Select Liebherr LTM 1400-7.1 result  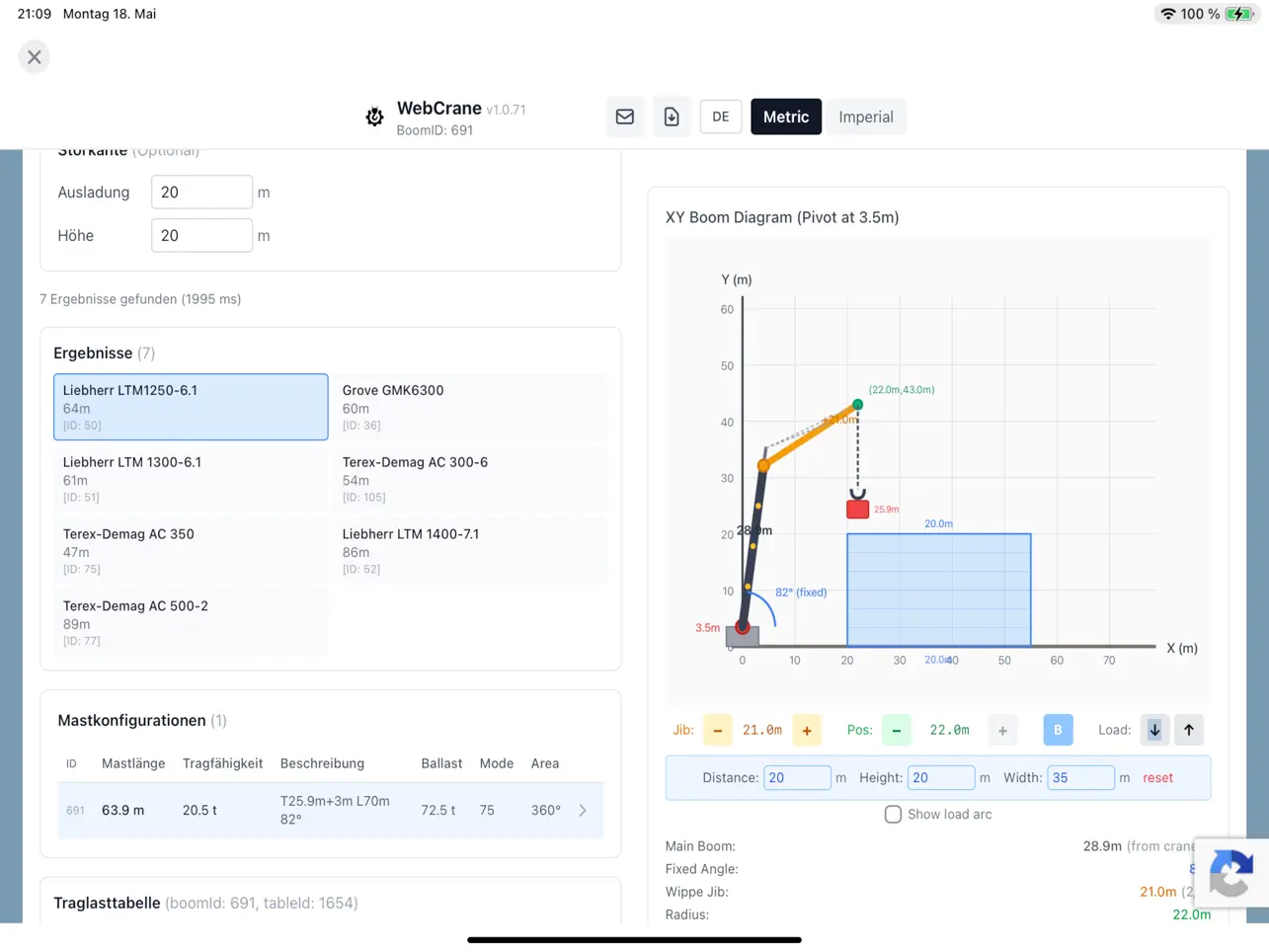point(470,551)
